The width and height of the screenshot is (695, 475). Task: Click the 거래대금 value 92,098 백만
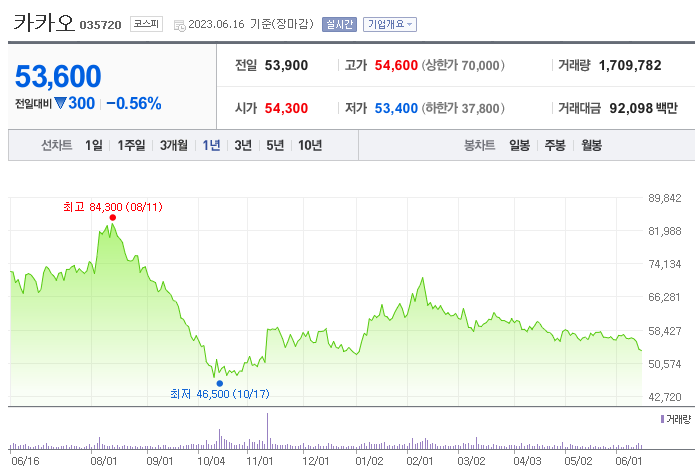(643, 109)
